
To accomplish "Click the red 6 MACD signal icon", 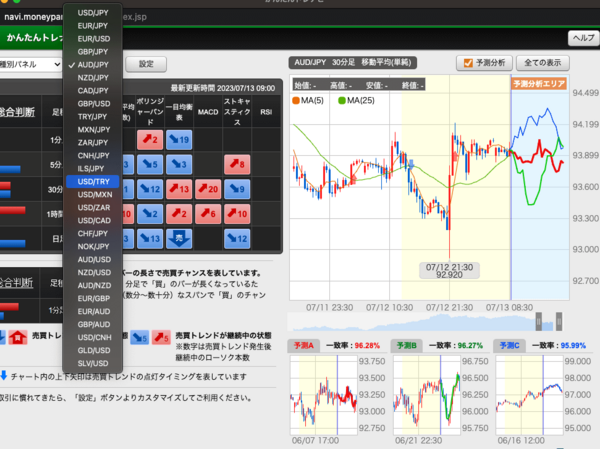I will click(x=208, y=213).
